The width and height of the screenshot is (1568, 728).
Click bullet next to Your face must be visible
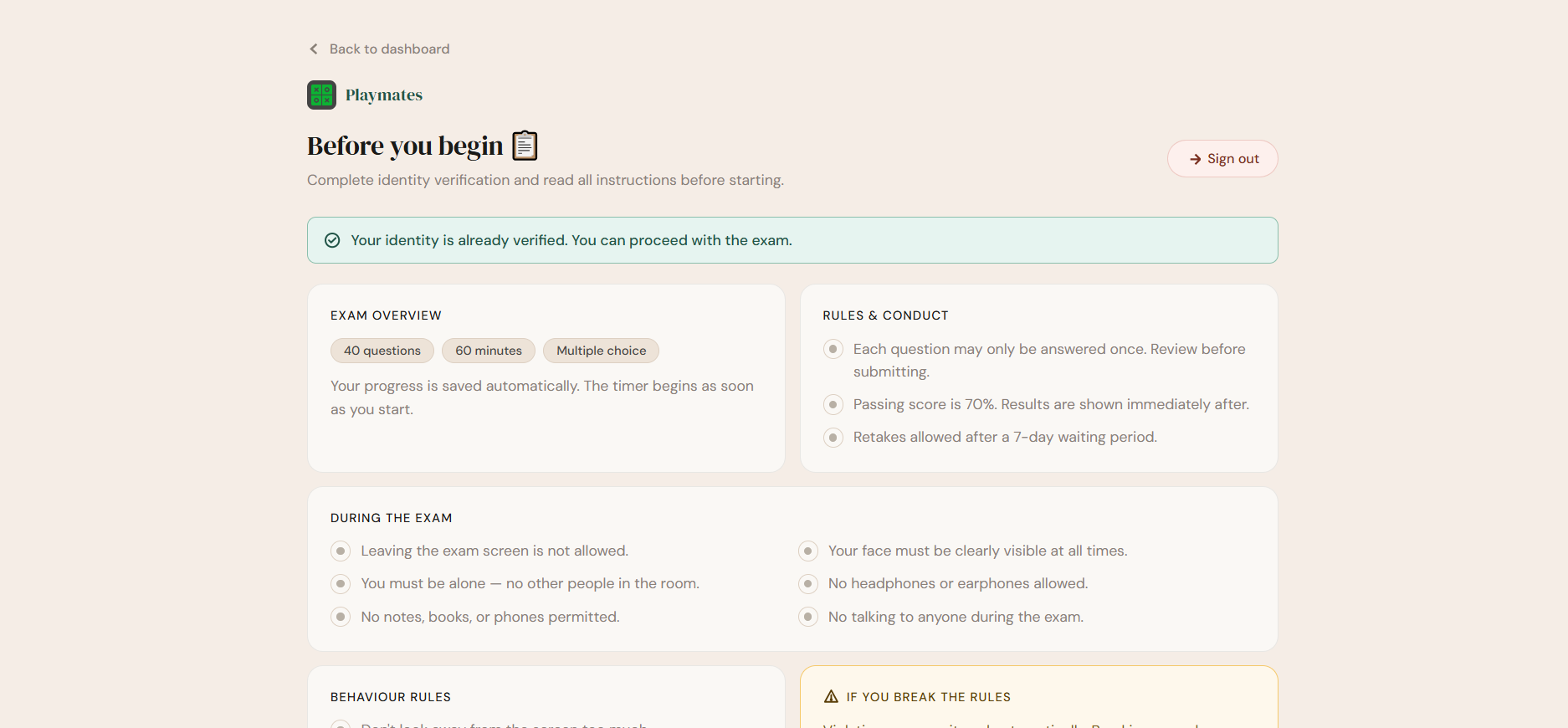point(808,551)
